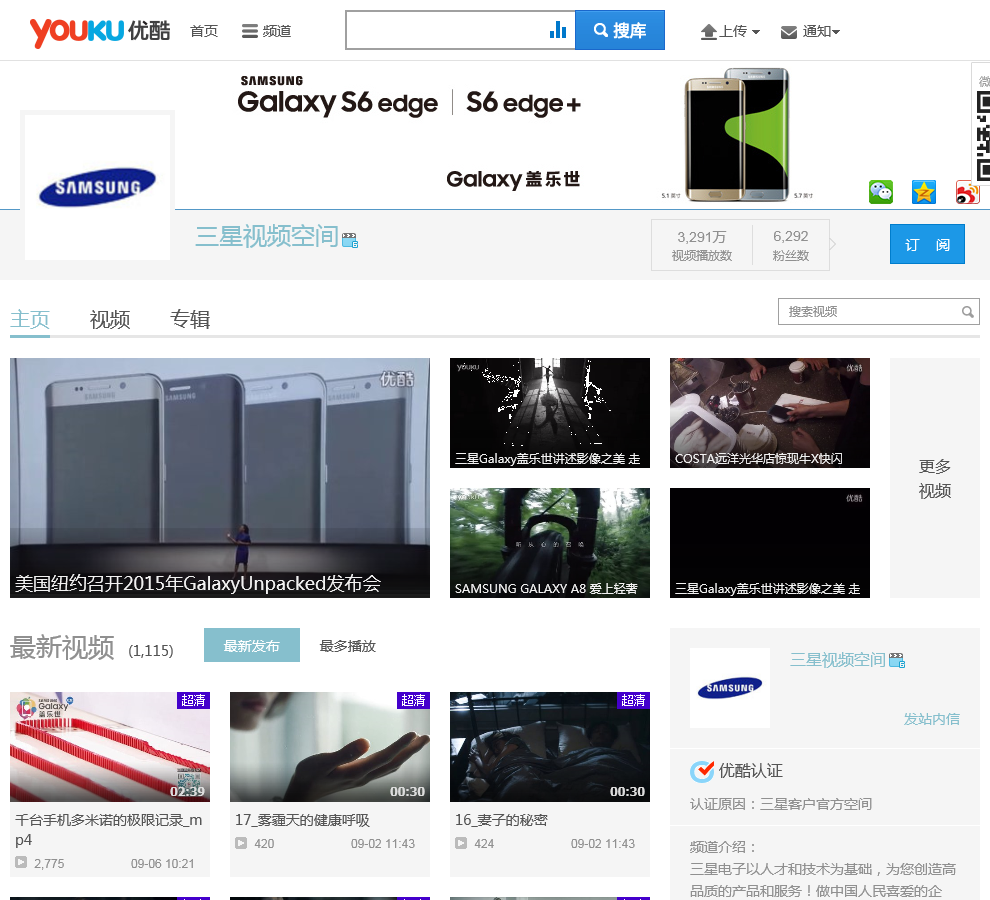The height and width of the screenshot is (900, 990).
Task: Expand the arrow beside fan stats
Action: 833,244
